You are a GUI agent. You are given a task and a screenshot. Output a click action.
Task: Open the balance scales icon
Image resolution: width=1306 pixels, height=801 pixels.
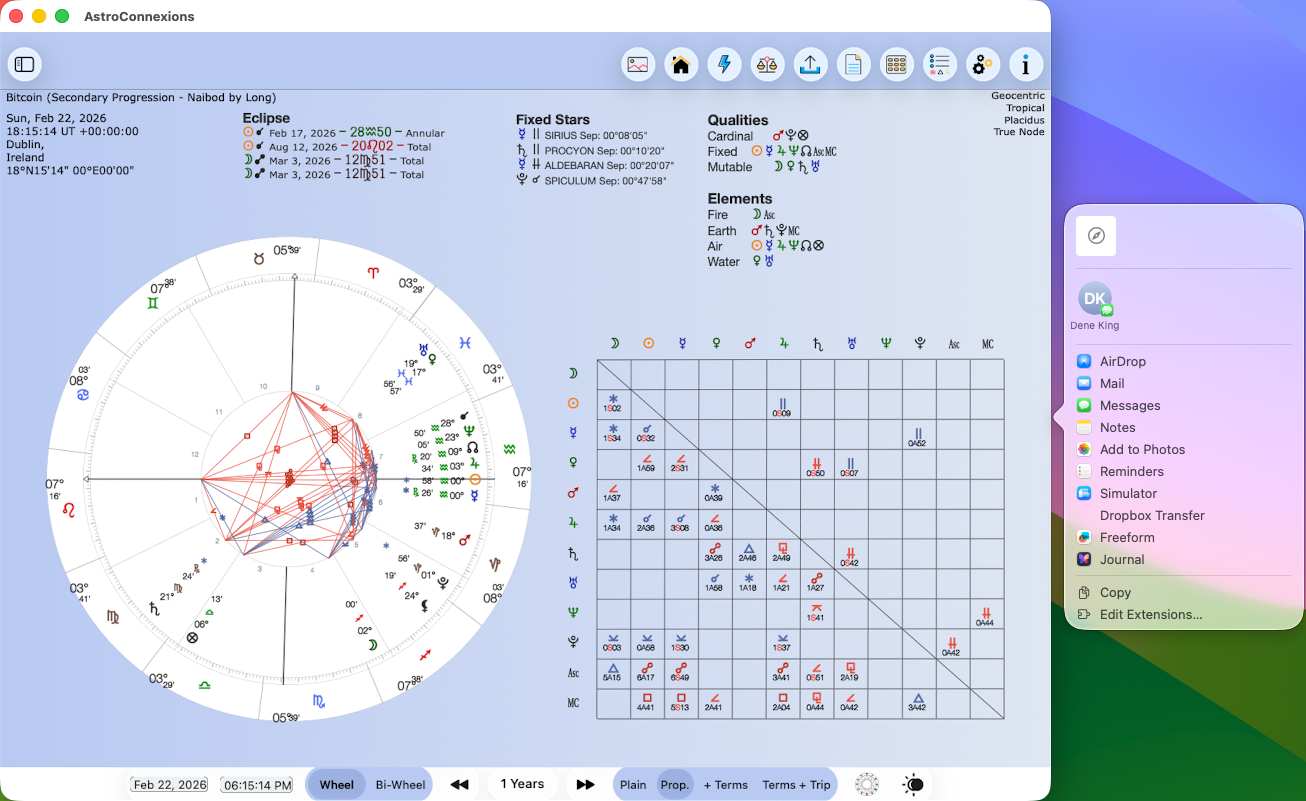[x=767, y=65]
